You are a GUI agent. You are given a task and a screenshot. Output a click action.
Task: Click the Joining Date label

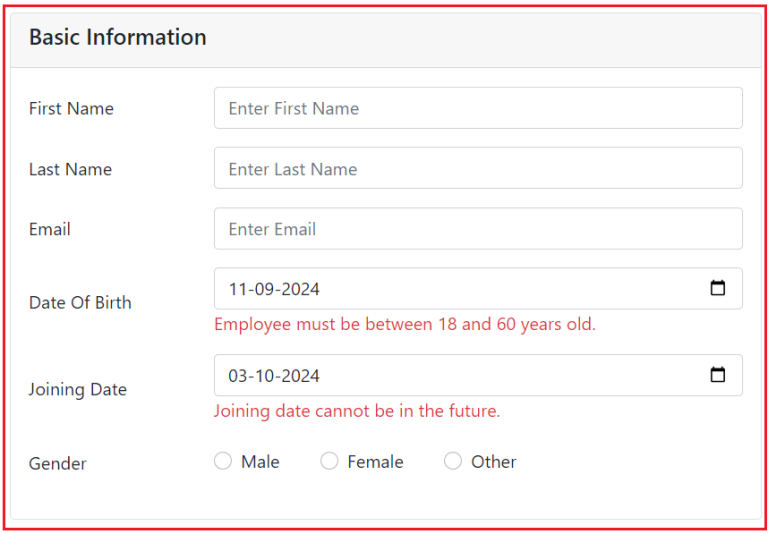[x=78, y=390]
